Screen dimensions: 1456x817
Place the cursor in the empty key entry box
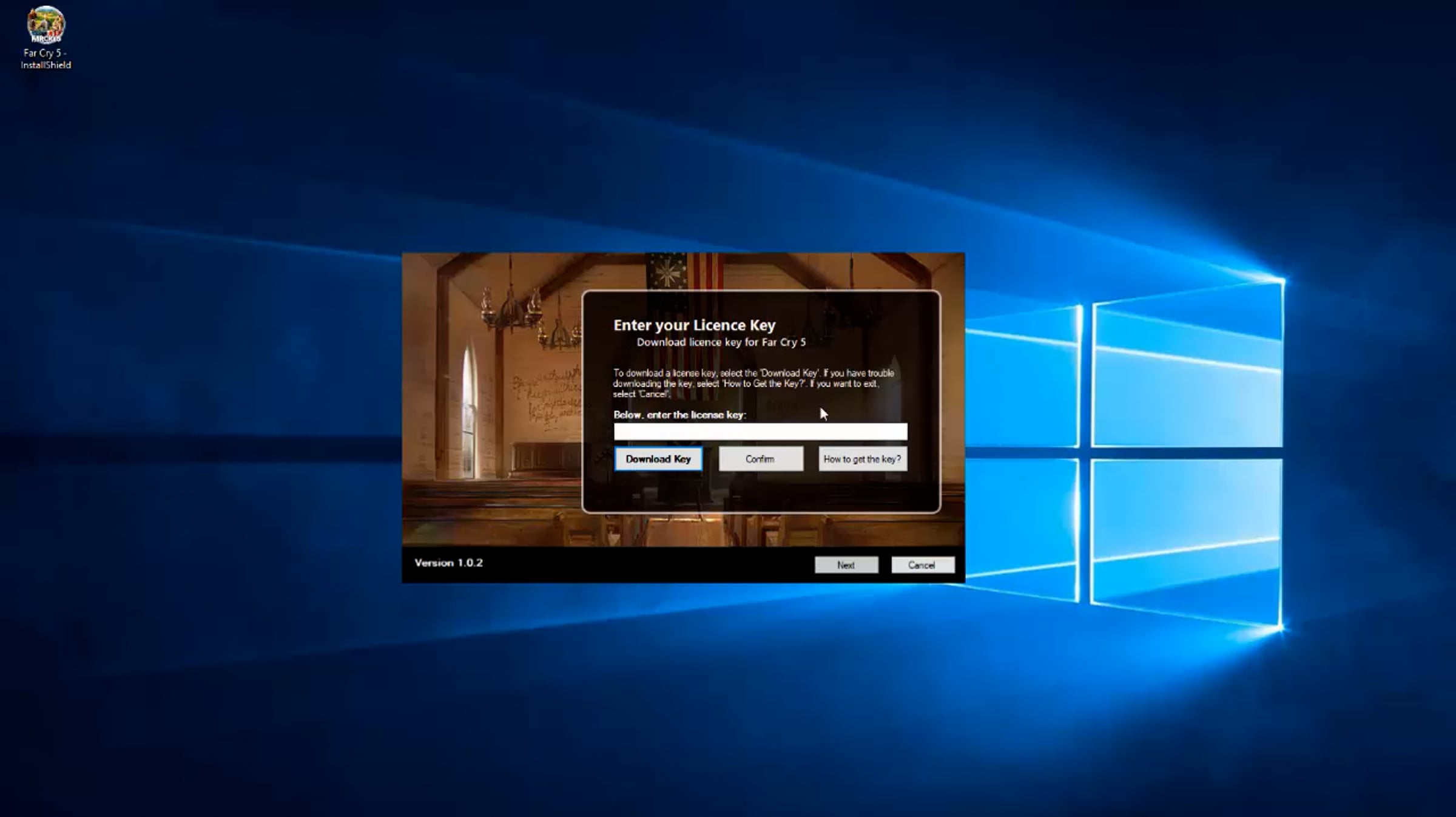pyautogui.click(x=760, y=431)
